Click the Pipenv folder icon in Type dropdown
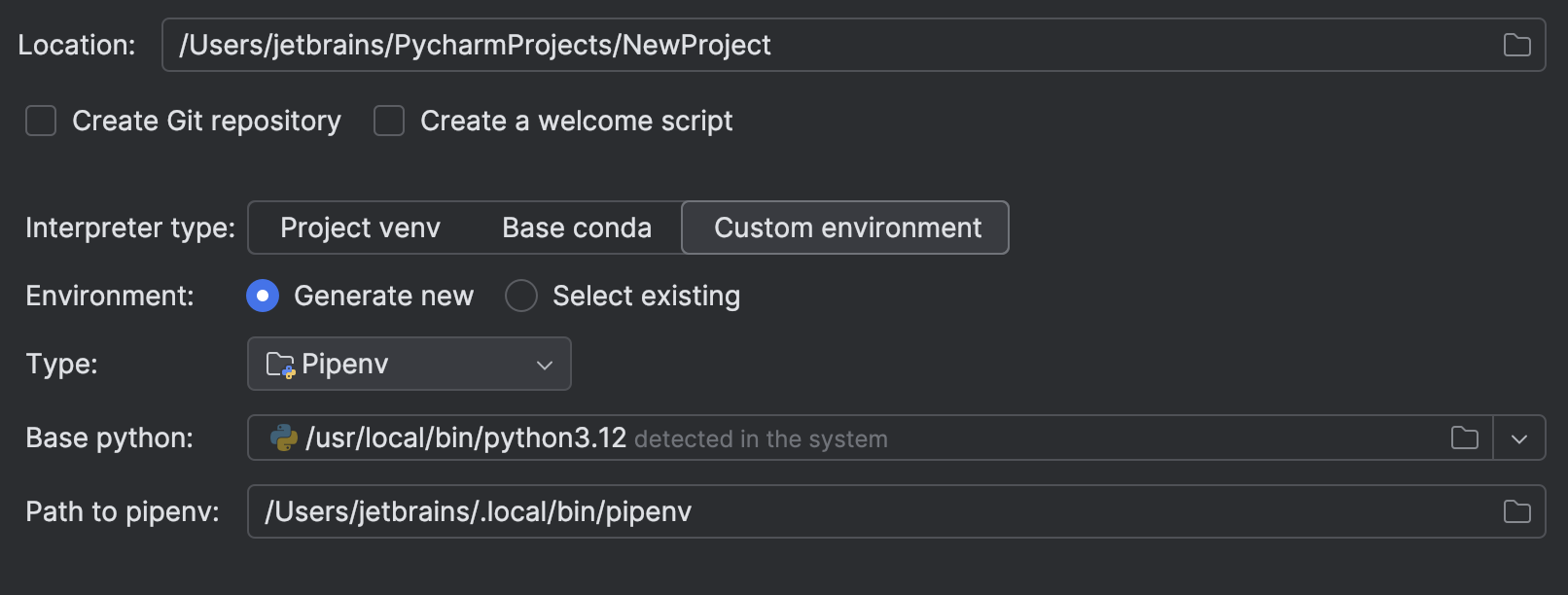1568x595 pixels. coord(280,365)
